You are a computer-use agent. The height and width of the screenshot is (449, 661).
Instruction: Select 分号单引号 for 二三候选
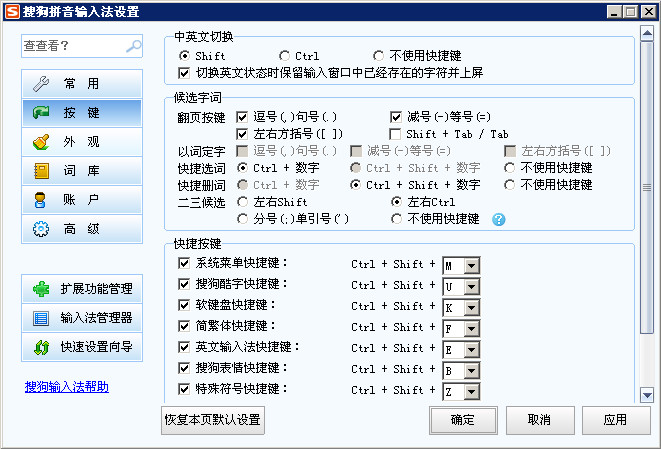[242, 219]
